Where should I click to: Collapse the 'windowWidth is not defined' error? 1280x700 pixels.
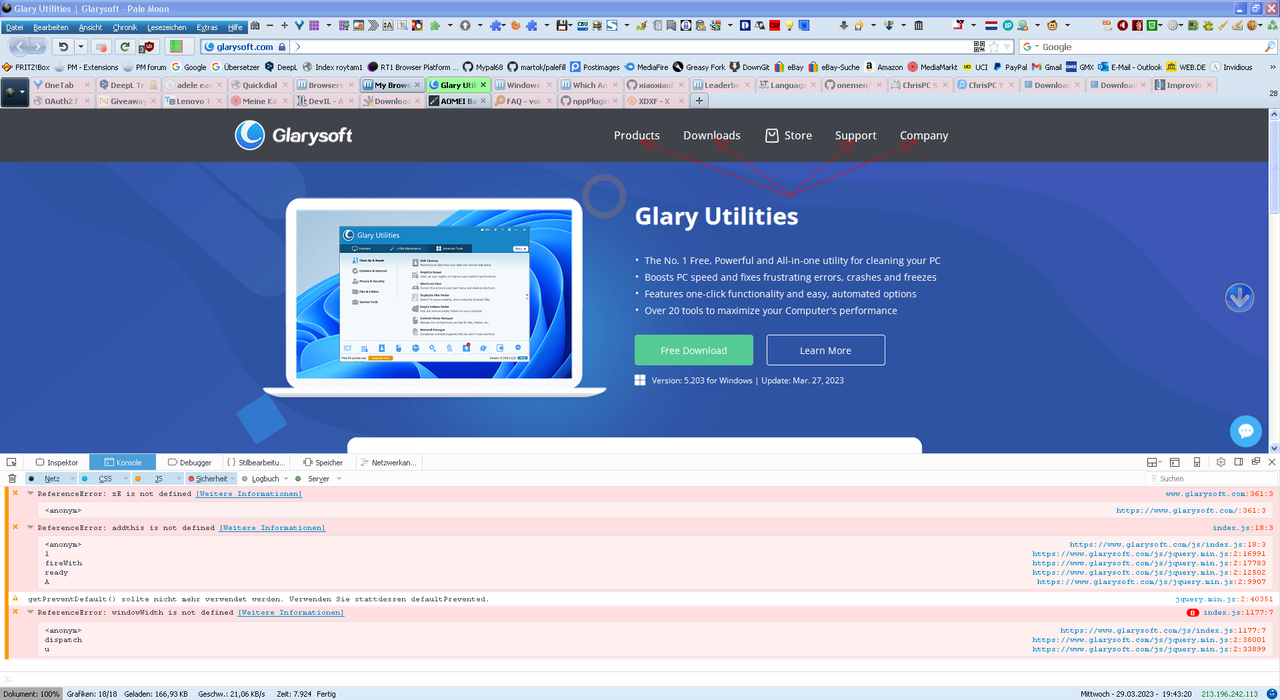[30, 612]
